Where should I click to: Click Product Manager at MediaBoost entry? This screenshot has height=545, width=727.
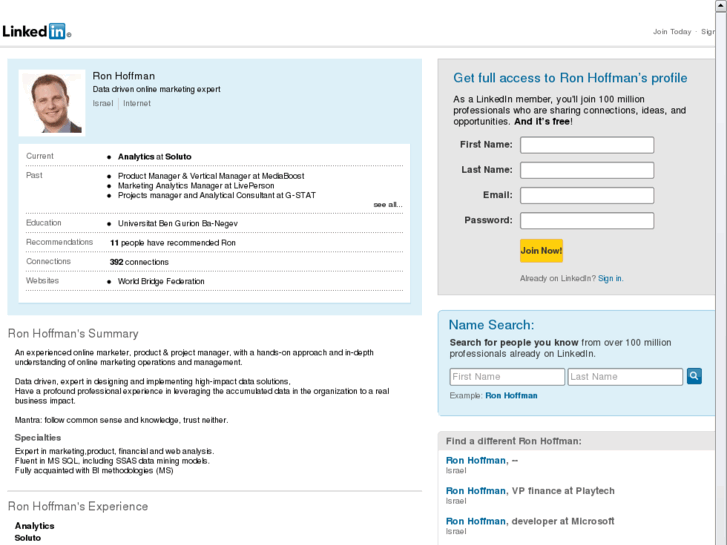[211, 176]
